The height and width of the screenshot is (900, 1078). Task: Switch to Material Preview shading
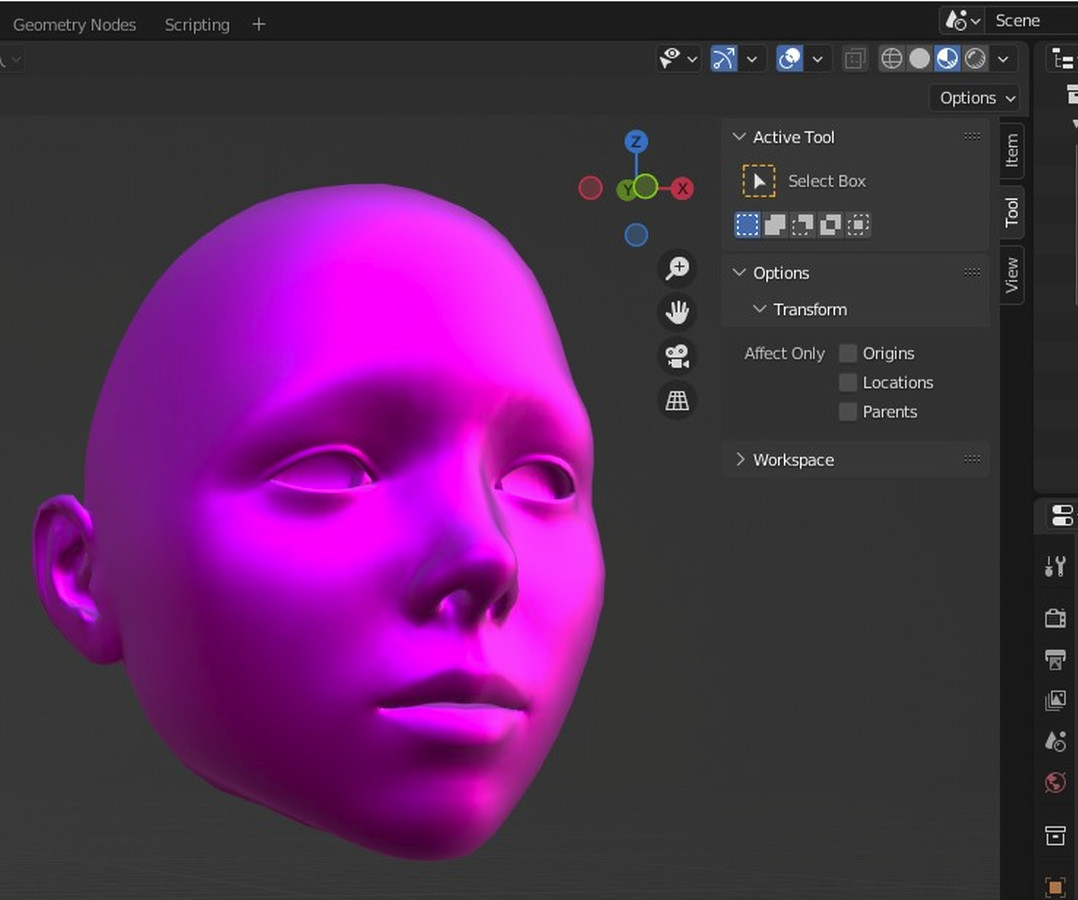(947, 59)
